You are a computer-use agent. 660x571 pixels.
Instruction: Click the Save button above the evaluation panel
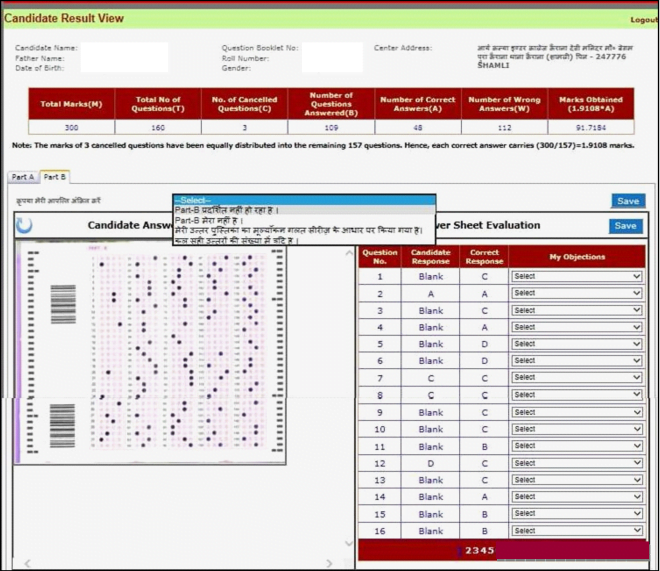[627, 202]
